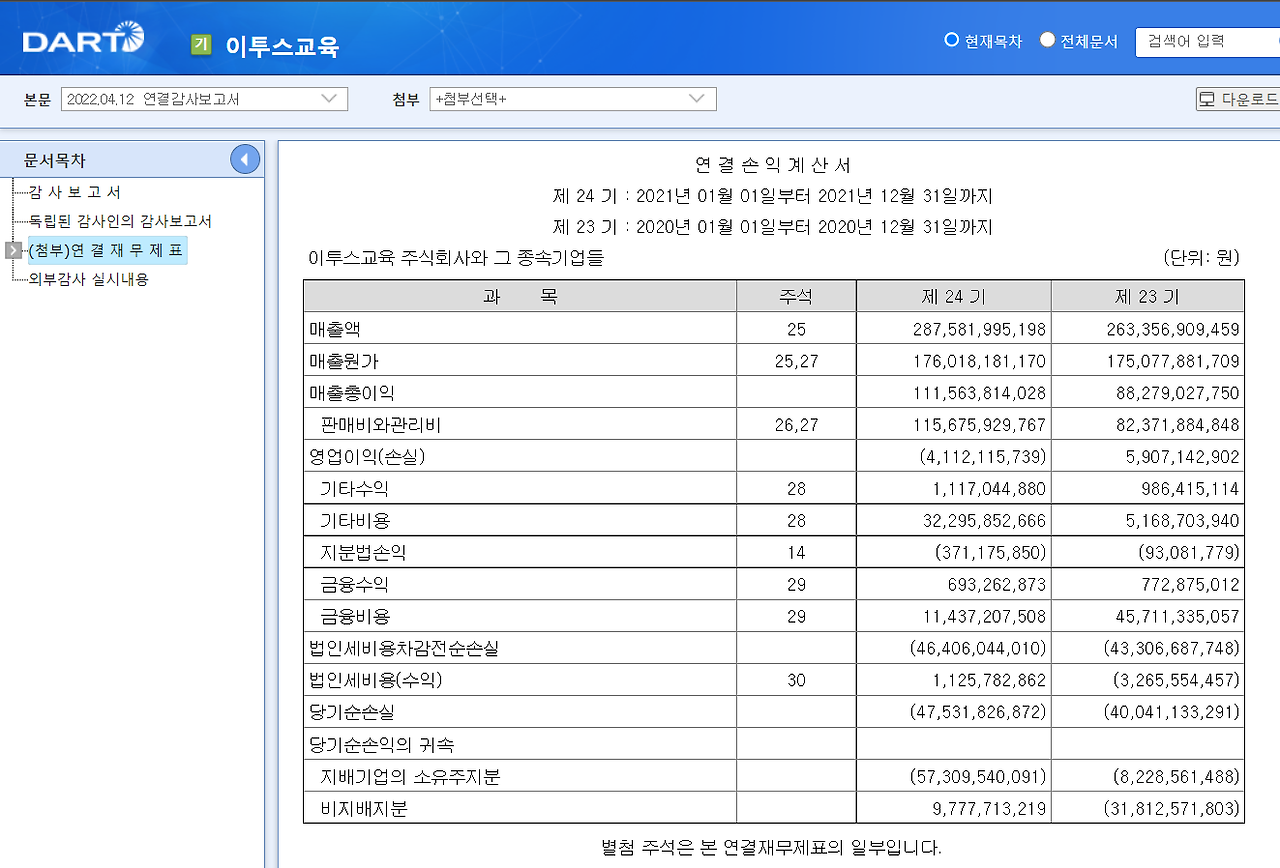Click the value 111,563,814,028
This screenshot has height=868, width=1280.
coord(980,393)
